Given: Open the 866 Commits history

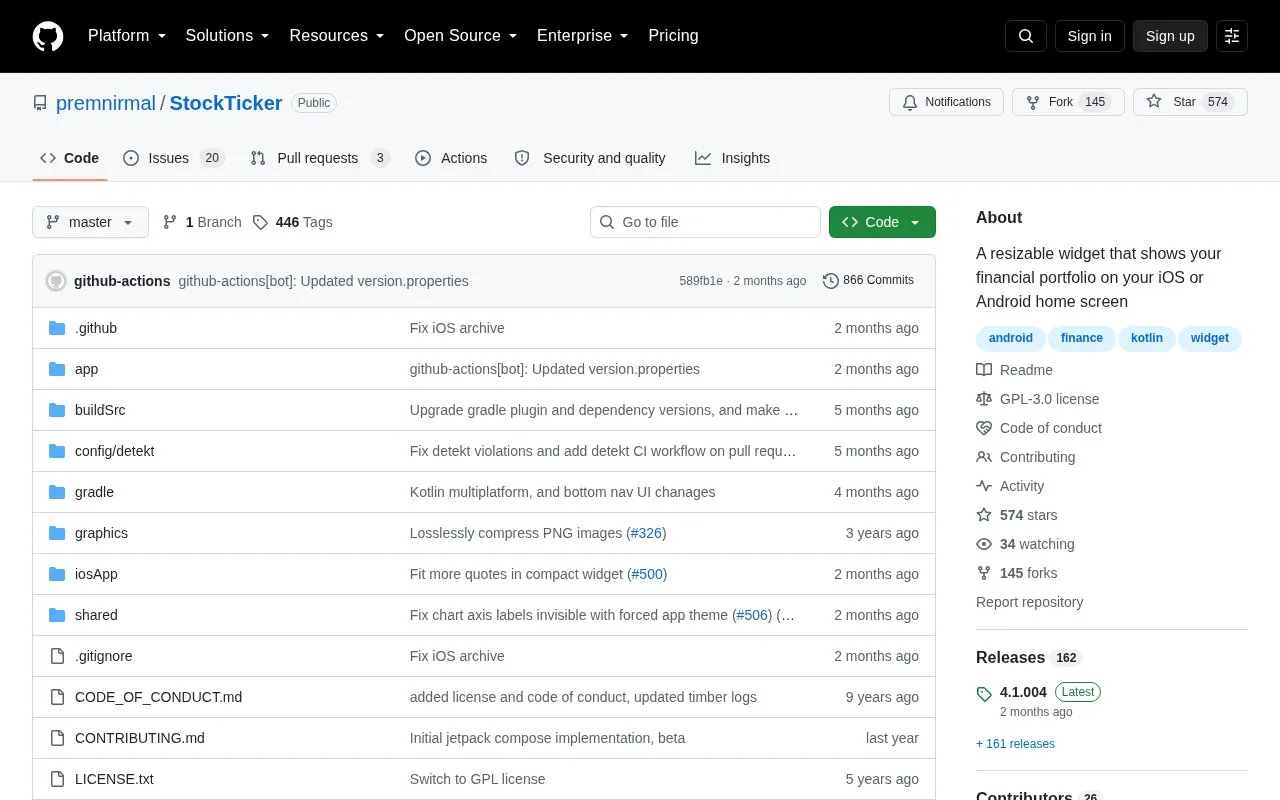Looking at the screenshot, I should [x=868, y=280].
